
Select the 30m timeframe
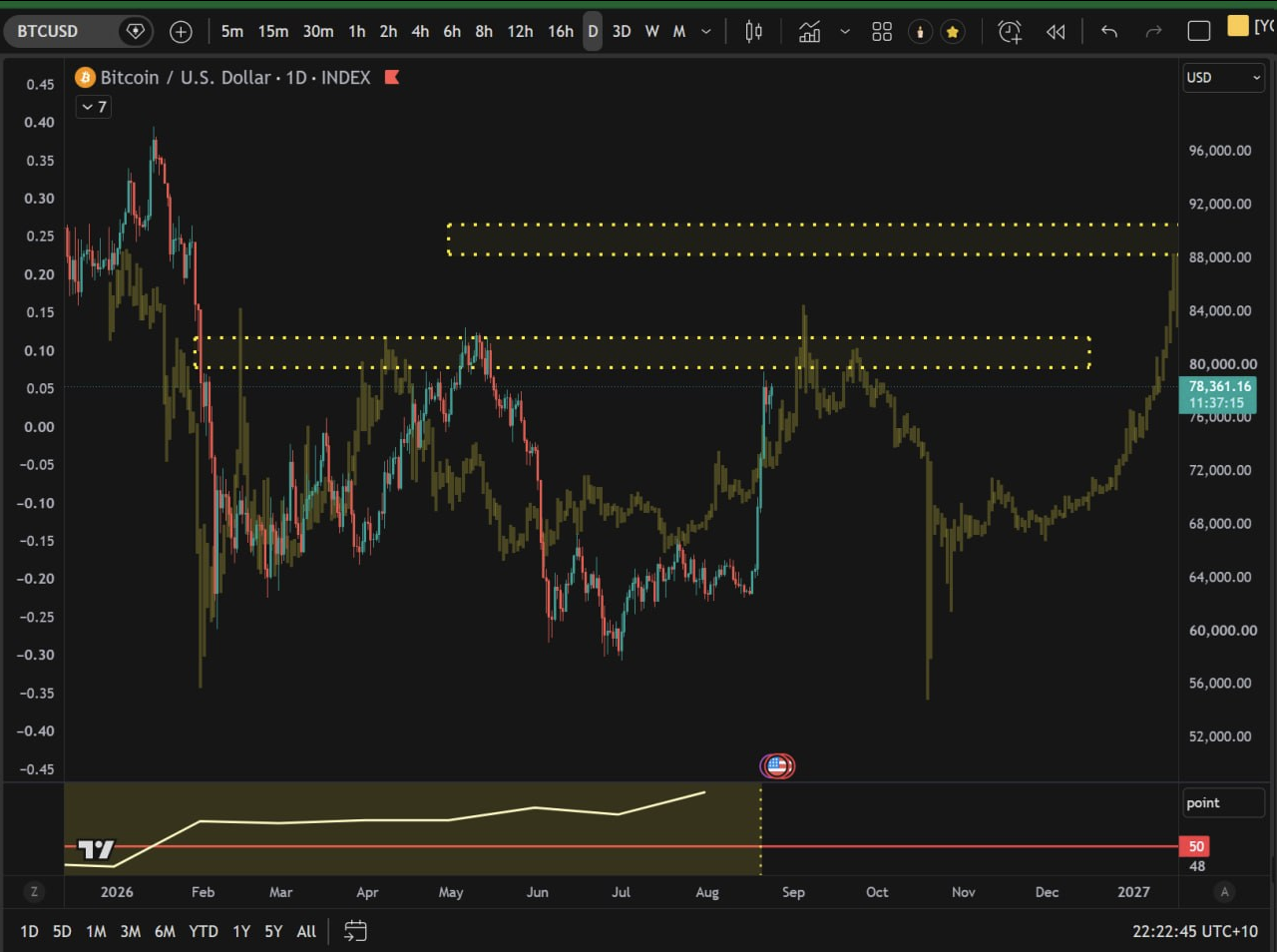click(318, 32)
